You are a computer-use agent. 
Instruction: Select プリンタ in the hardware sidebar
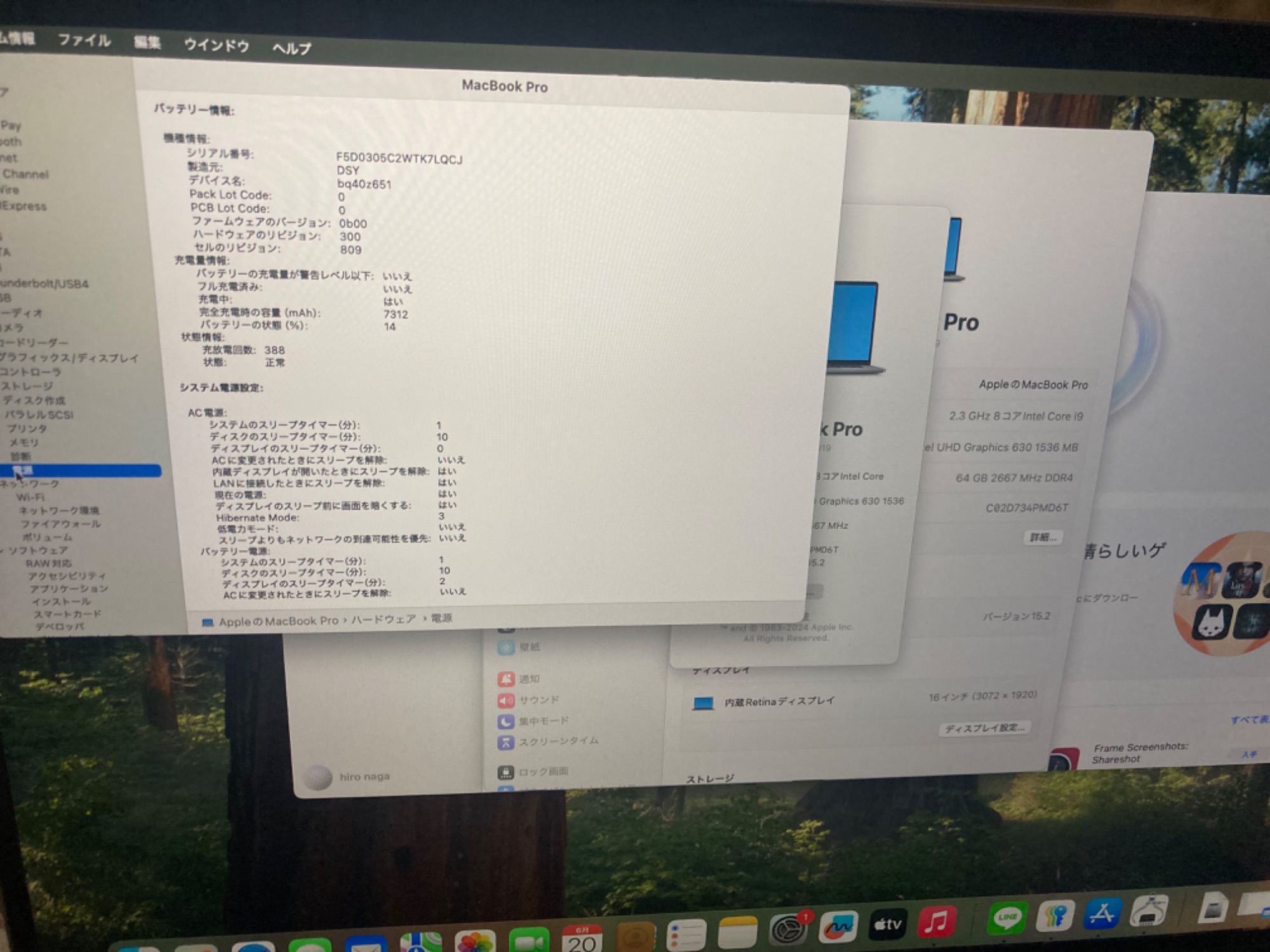coord(27,428)
